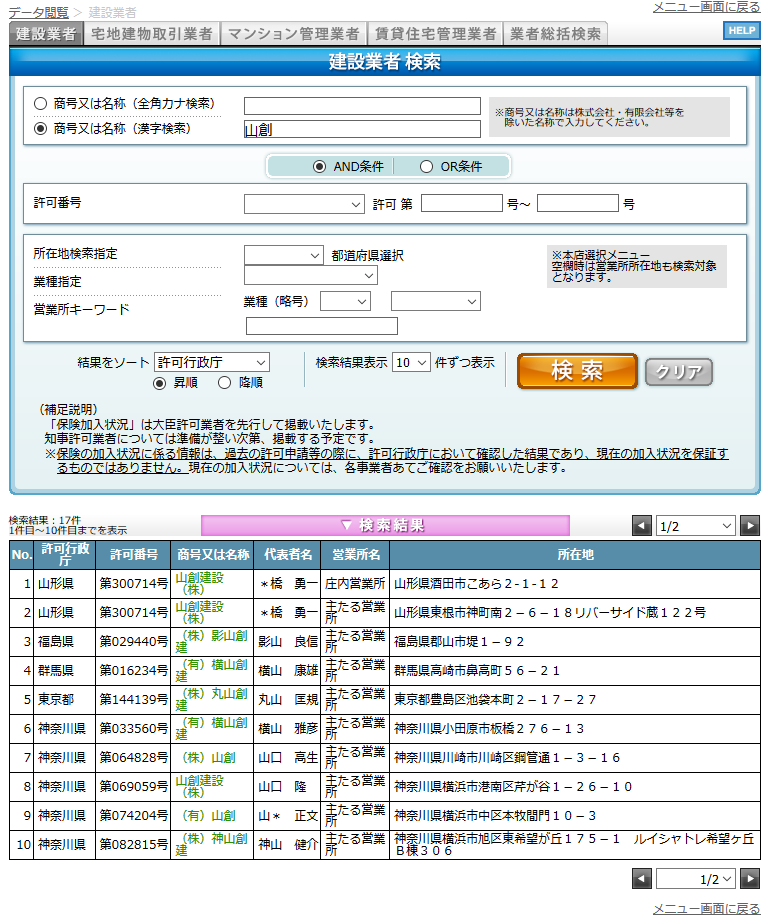Choose the OR条件 radio option
This screenshot has width=780, height=923.
tap(426, 167)
